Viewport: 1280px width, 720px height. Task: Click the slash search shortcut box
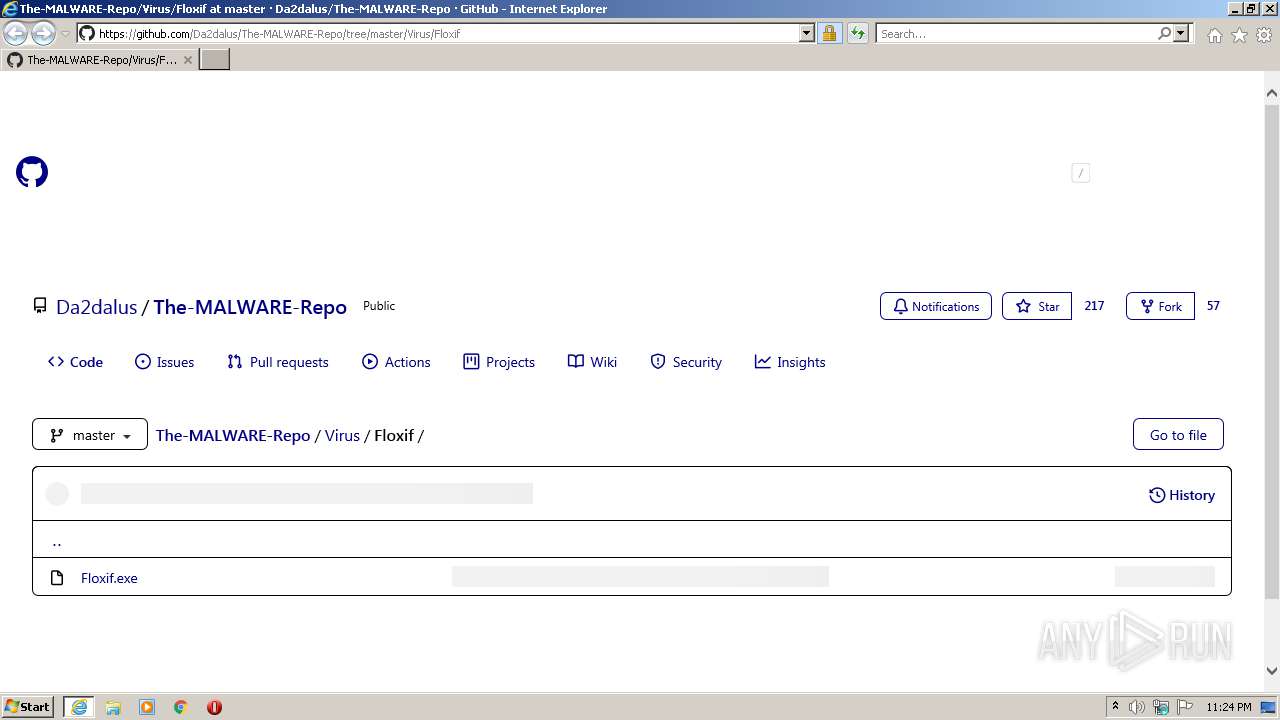[1080, 173]
